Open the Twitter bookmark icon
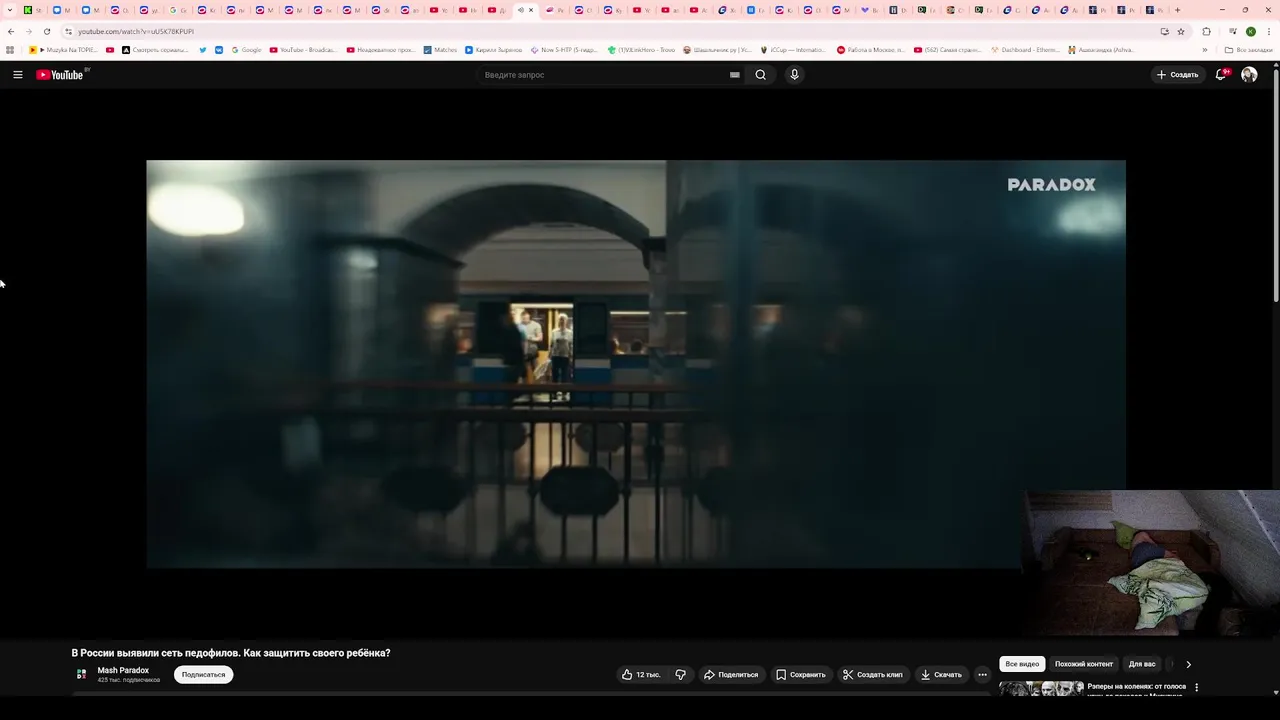Viewport: 1280px width, 720px height. coord(203,49)
